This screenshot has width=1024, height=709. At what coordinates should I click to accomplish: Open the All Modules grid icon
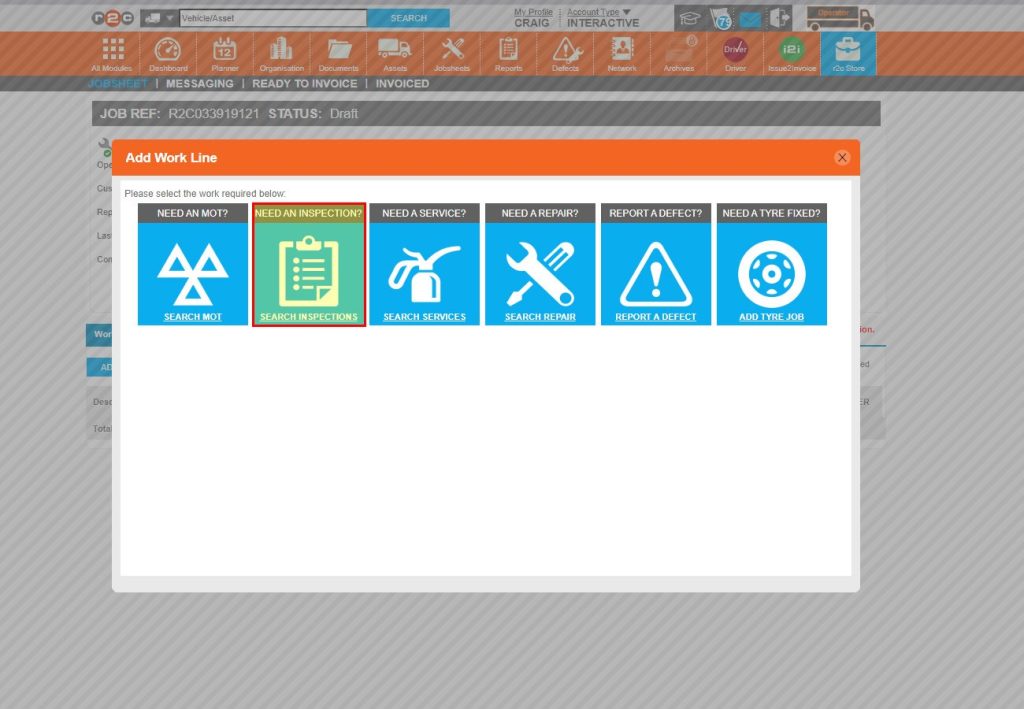click(x=111, y=52)
